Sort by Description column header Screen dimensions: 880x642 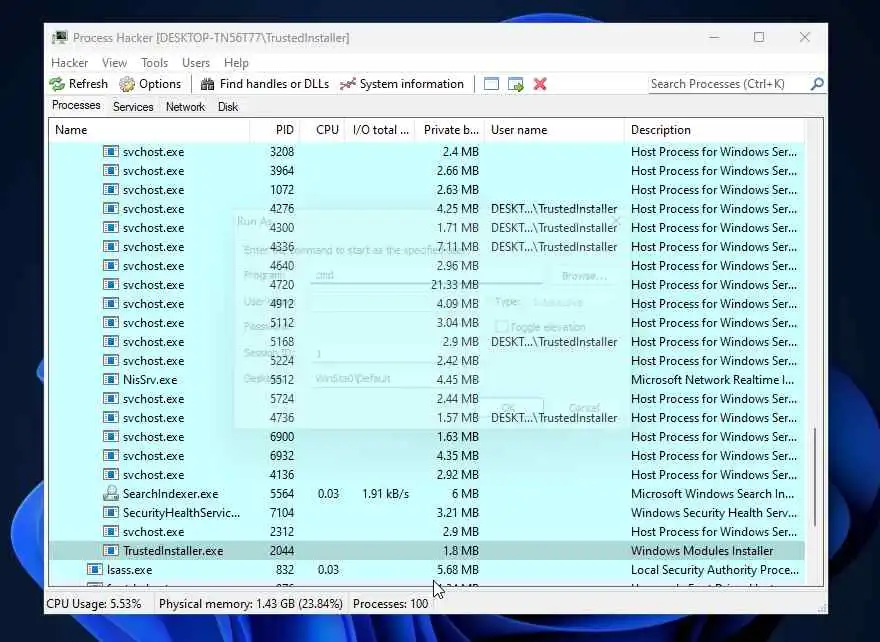(714, 130)
